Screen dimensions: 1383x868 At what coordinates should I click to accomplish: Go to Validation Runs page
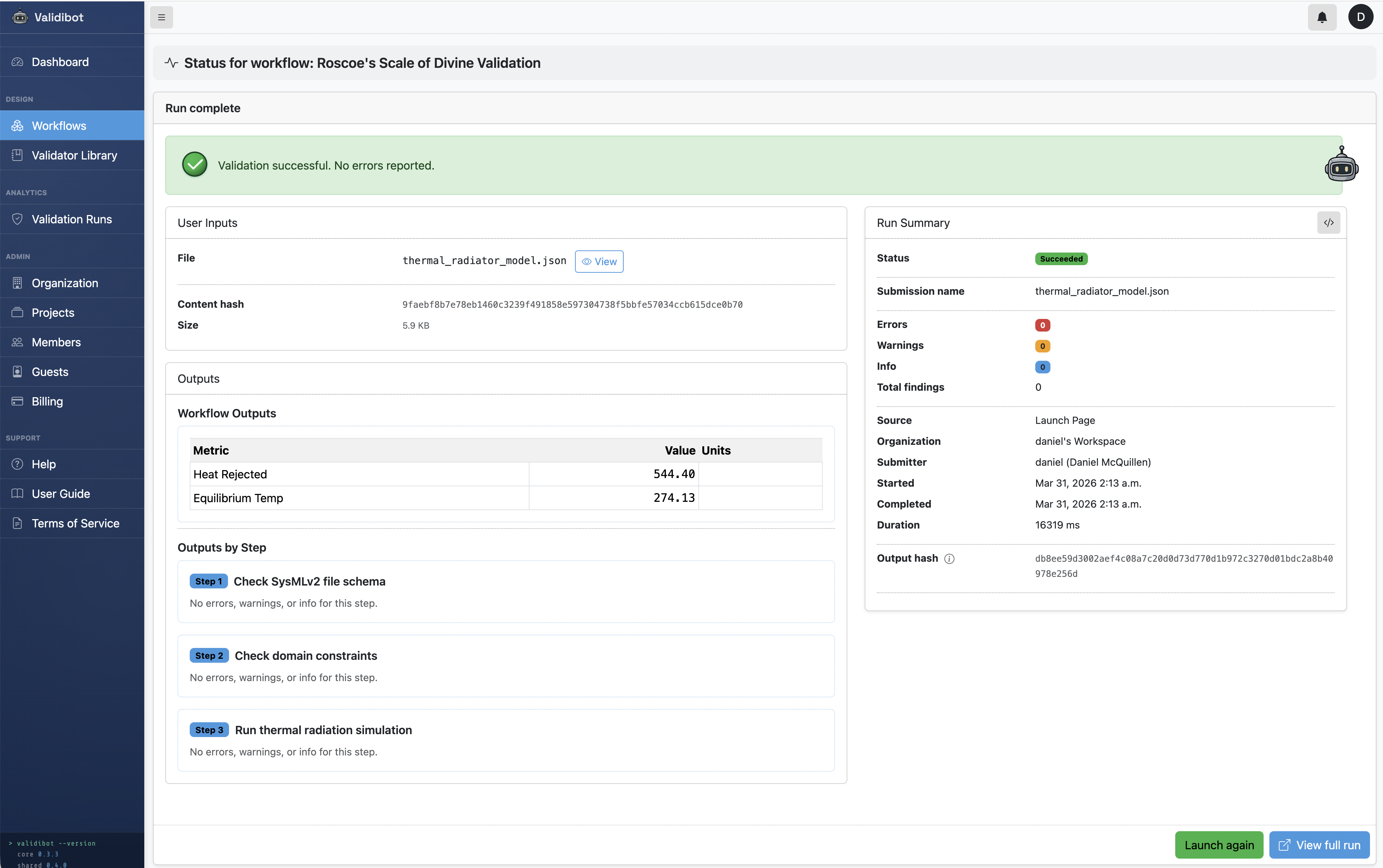click(x=72, y=219)
